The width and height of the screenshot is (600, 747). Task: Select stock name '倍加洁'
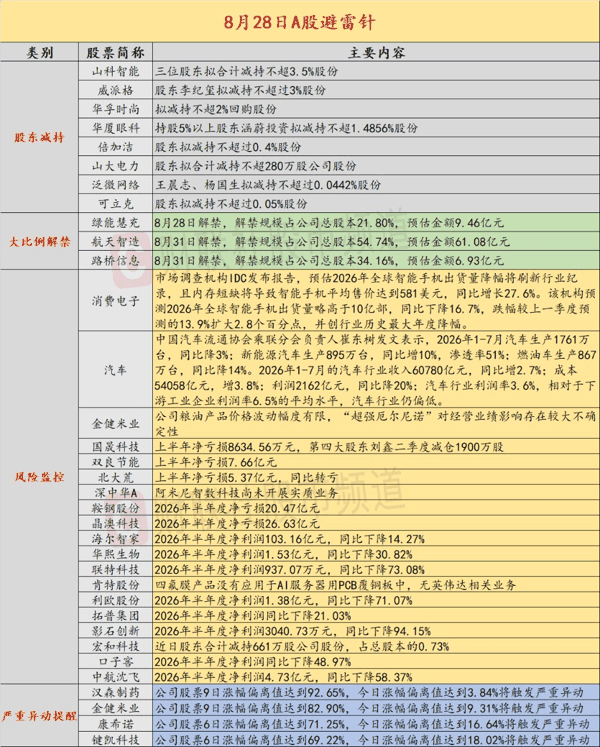[115, 147]
